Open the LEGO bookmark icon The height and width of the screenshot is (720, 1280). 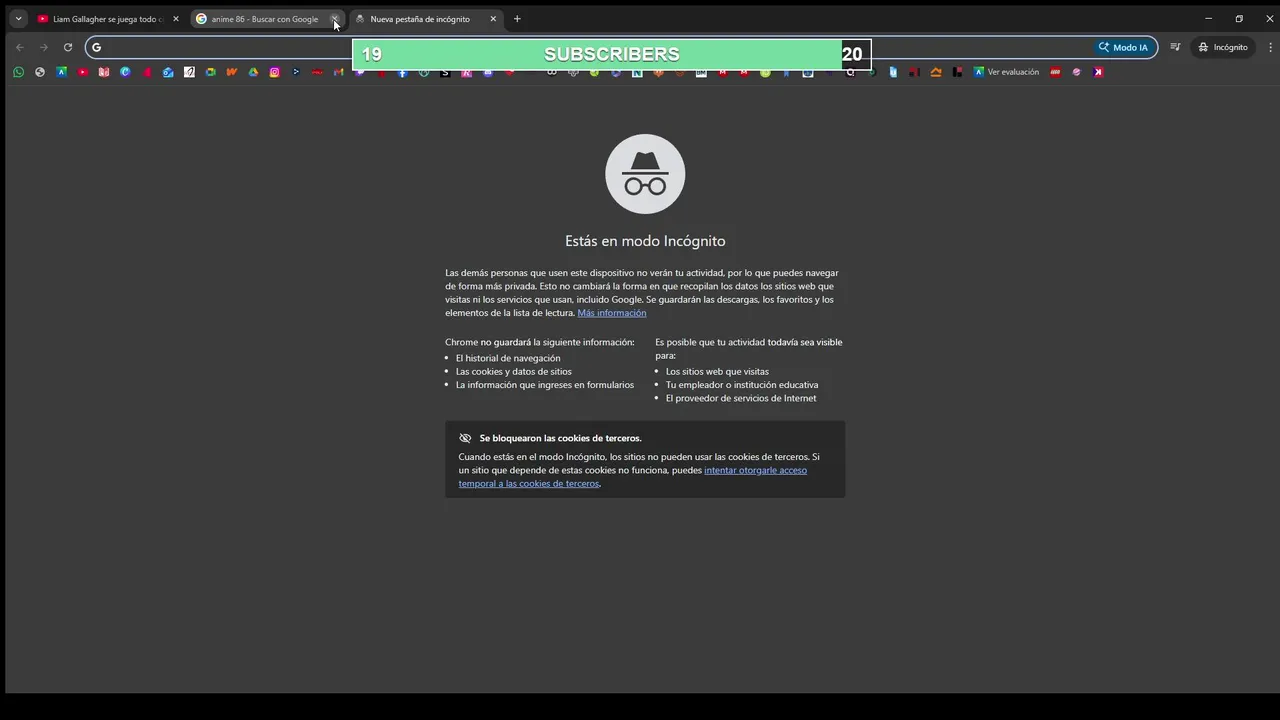tap(1055, 72)
